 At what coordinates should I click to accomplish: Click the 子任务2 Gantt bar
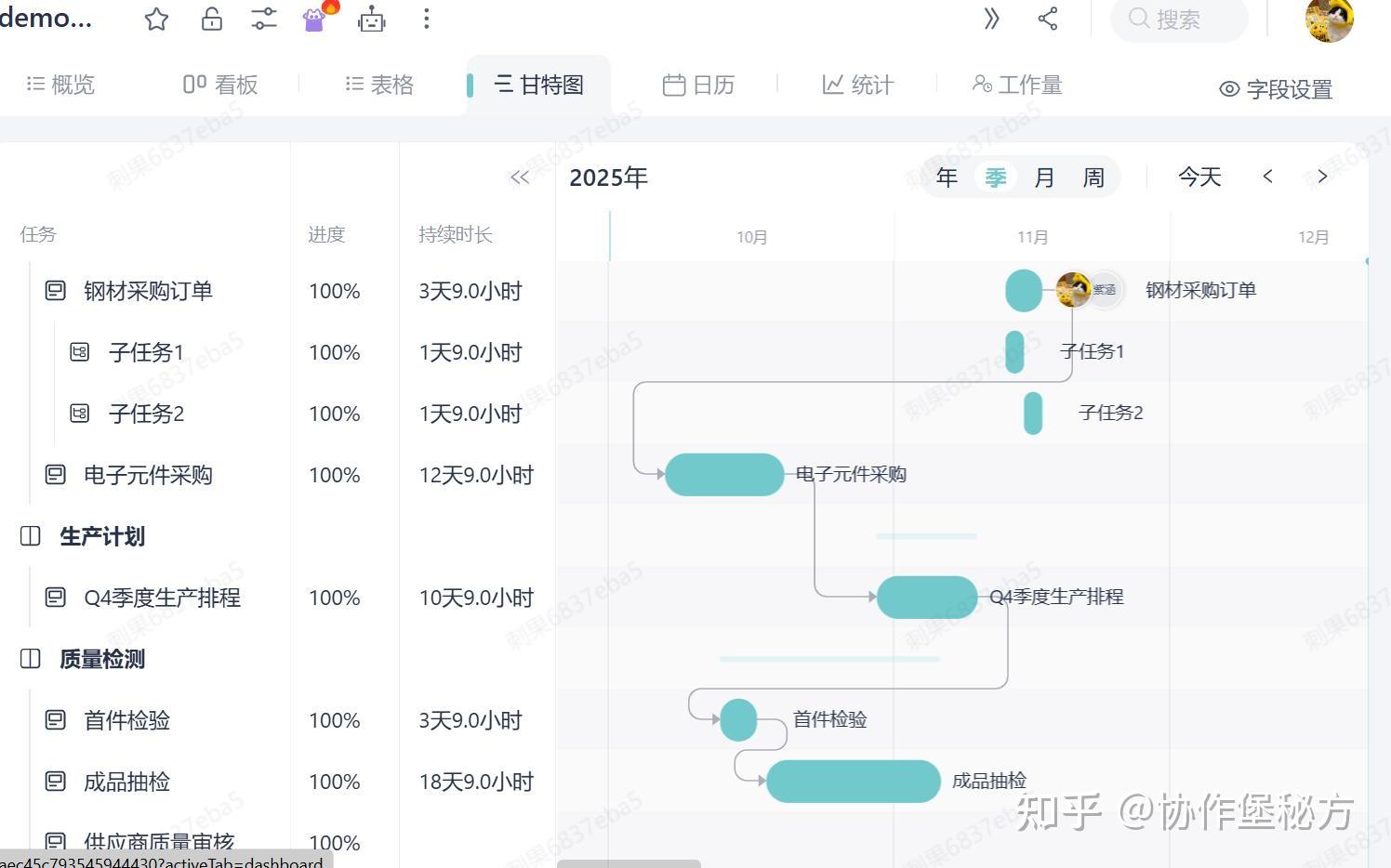[1033, 413]
